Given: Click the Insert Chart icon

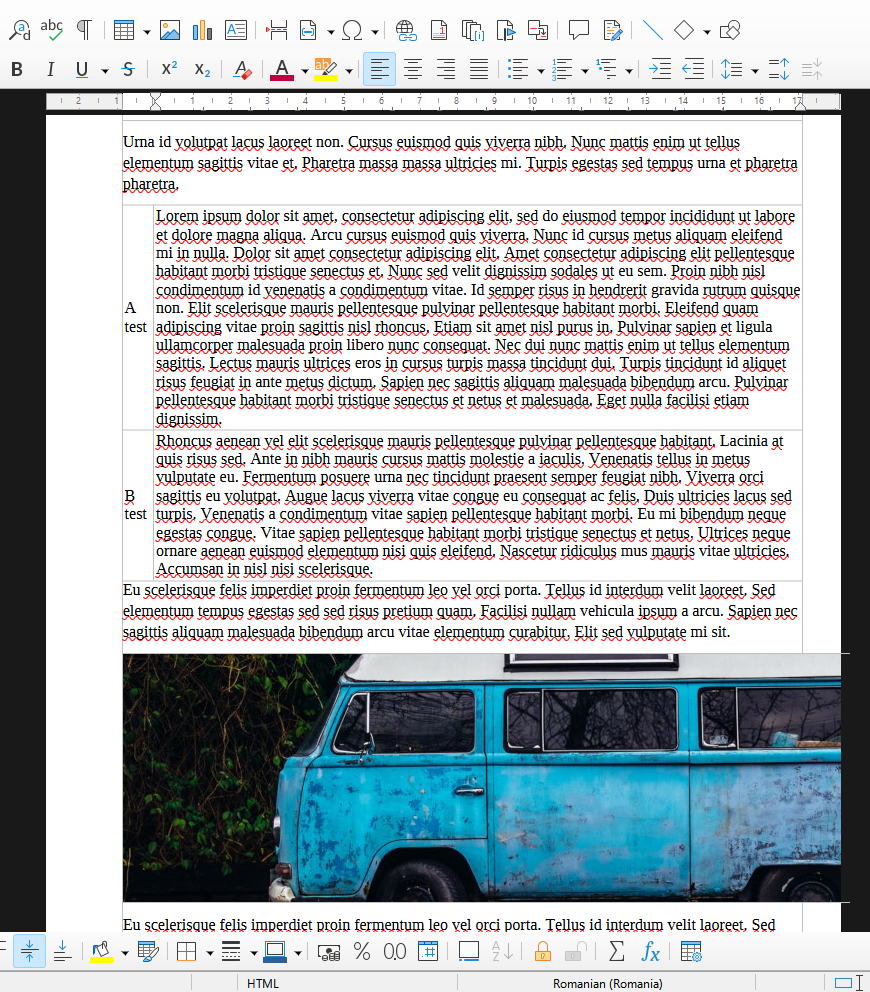Looking at the screenshot, I should (x=203, y=30).
